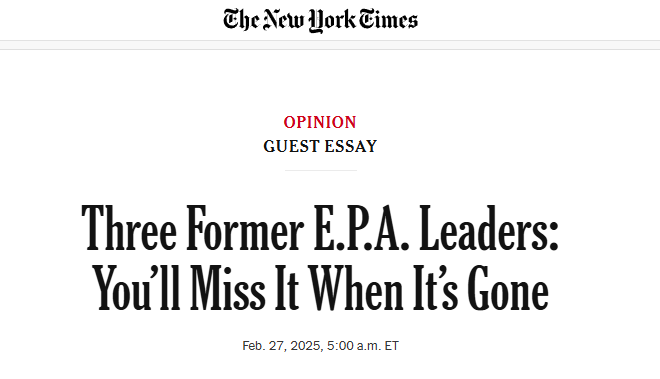The width and height of the screenshot is (660, 379).
Task: Click headline line "Three Former E.P.A. Leaders:"
Action: click(320, 229)
